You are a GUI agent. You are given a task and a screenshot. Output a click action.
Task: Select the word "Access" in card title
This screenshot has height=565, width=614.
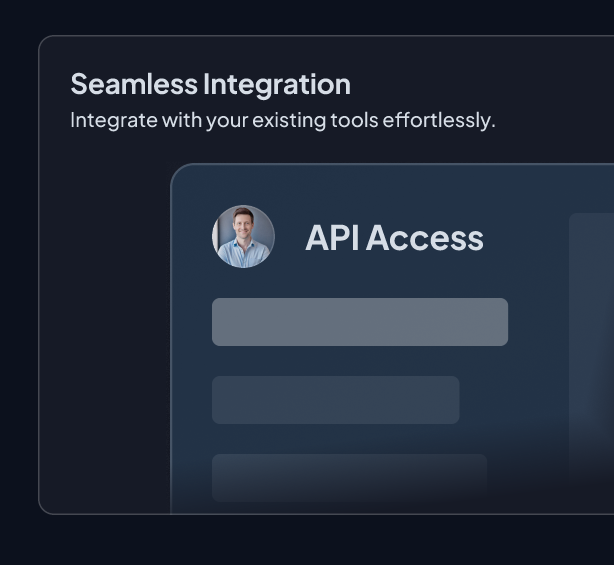(x=425, y=238)
